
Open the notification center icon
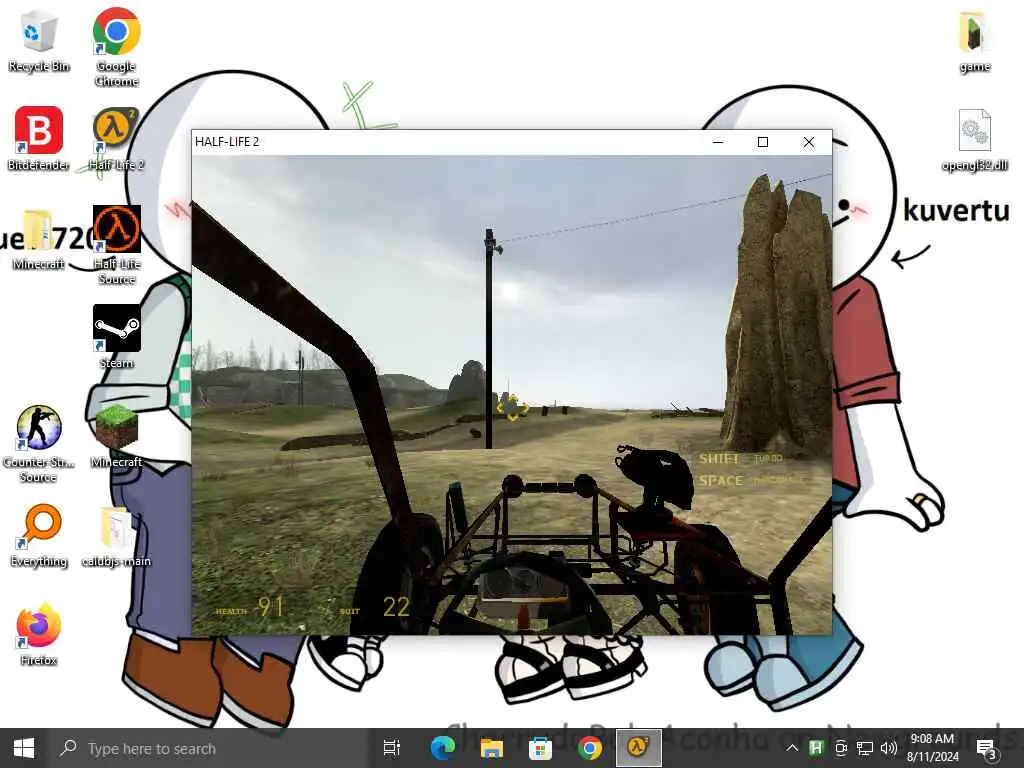(x=986, y=748)
